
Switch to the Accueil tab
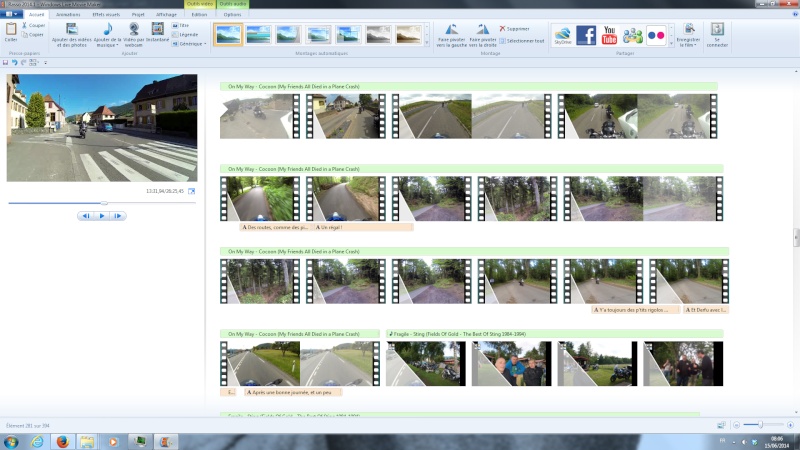coord(36,14)
